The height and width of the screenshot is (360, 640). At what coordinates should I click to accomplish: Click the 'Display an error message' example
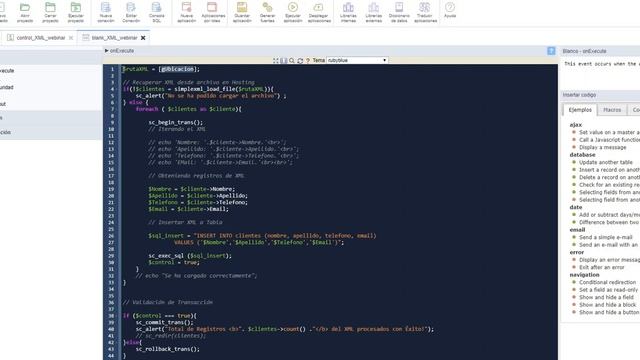tap(609, 260)
